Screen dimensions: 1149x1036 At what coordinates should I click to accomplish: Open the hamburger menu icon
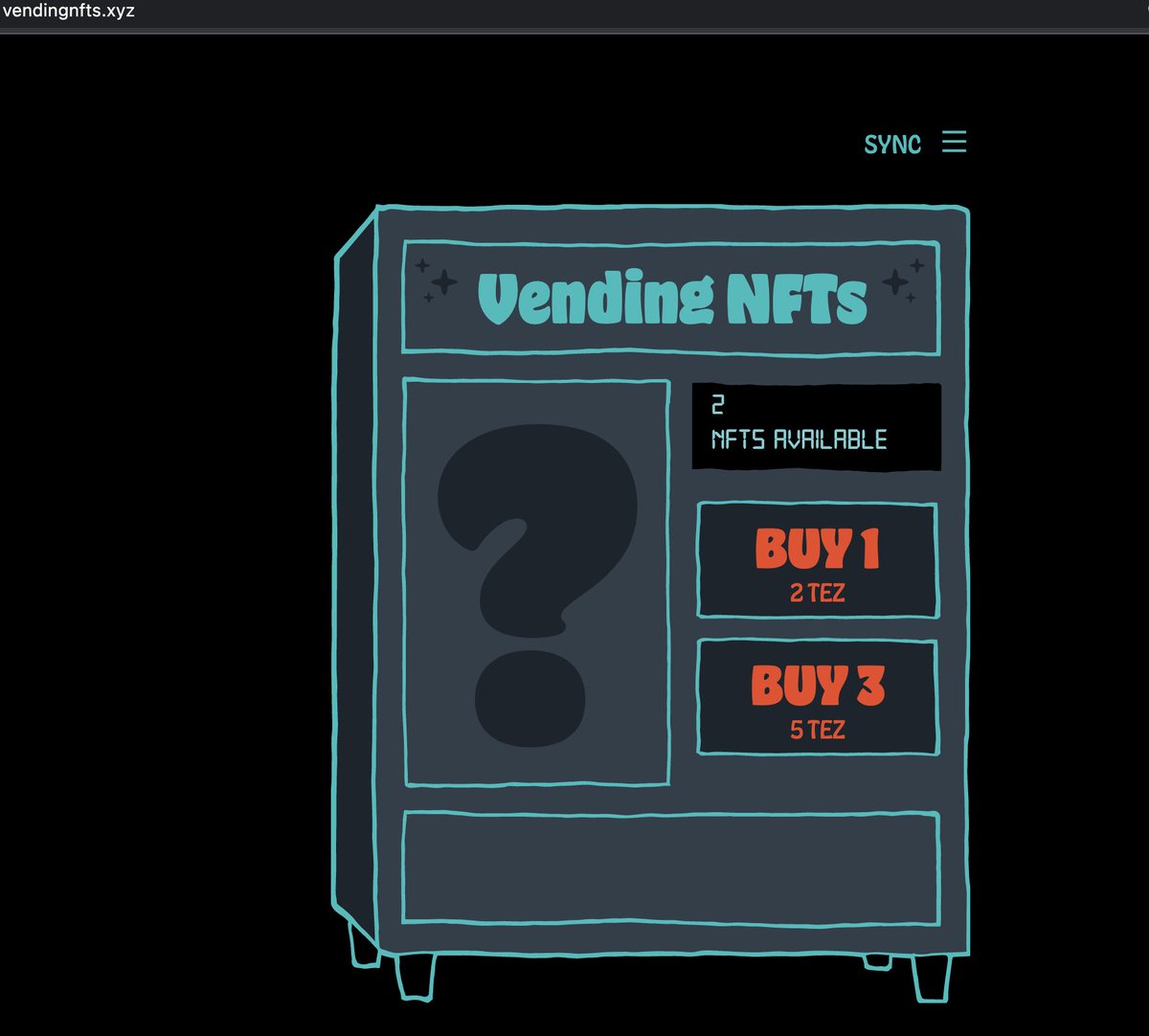[954, 143]
